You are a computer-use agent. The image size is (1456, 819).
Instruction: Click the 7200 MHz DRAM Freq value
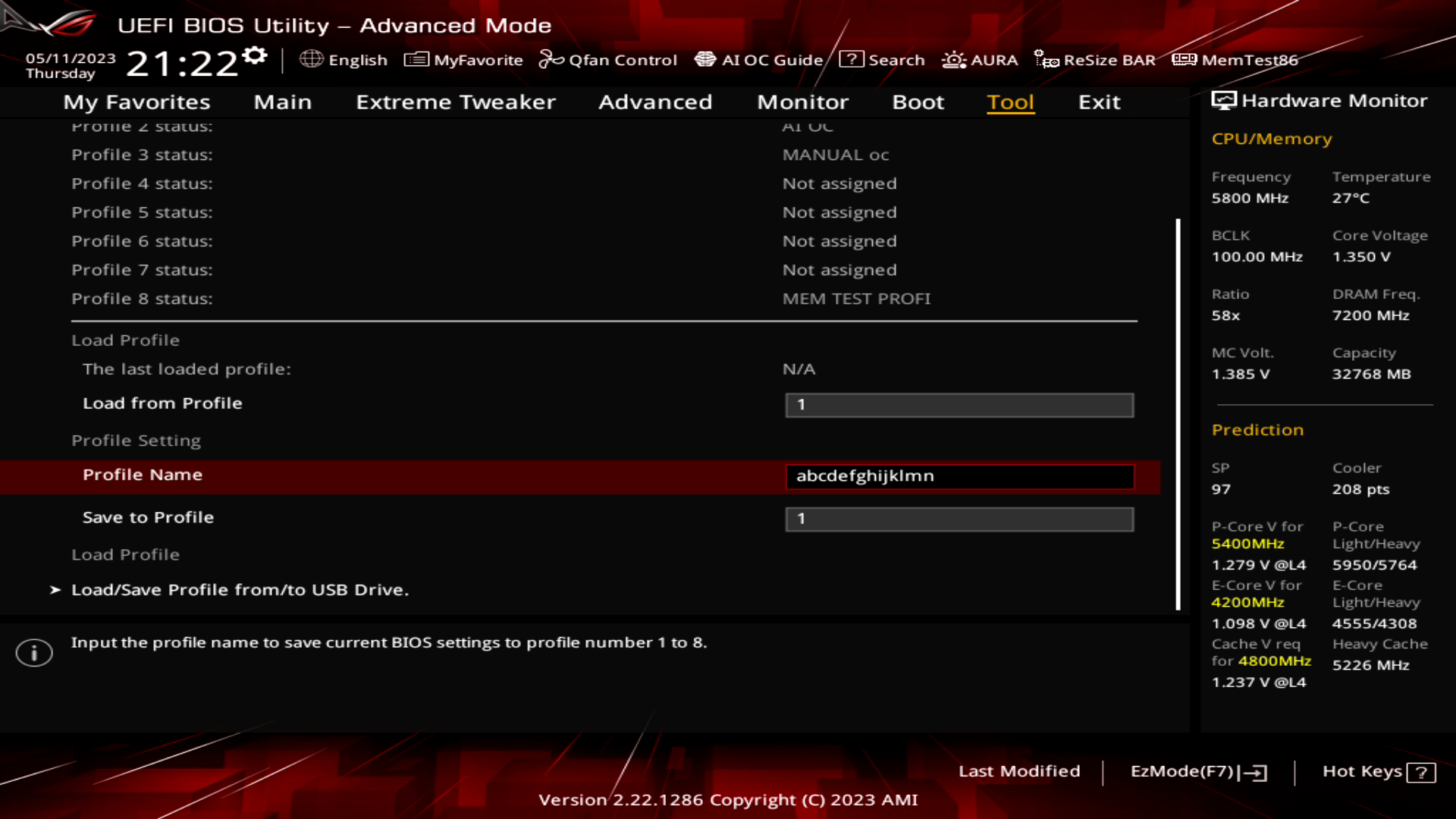[x=1370, y=315]
